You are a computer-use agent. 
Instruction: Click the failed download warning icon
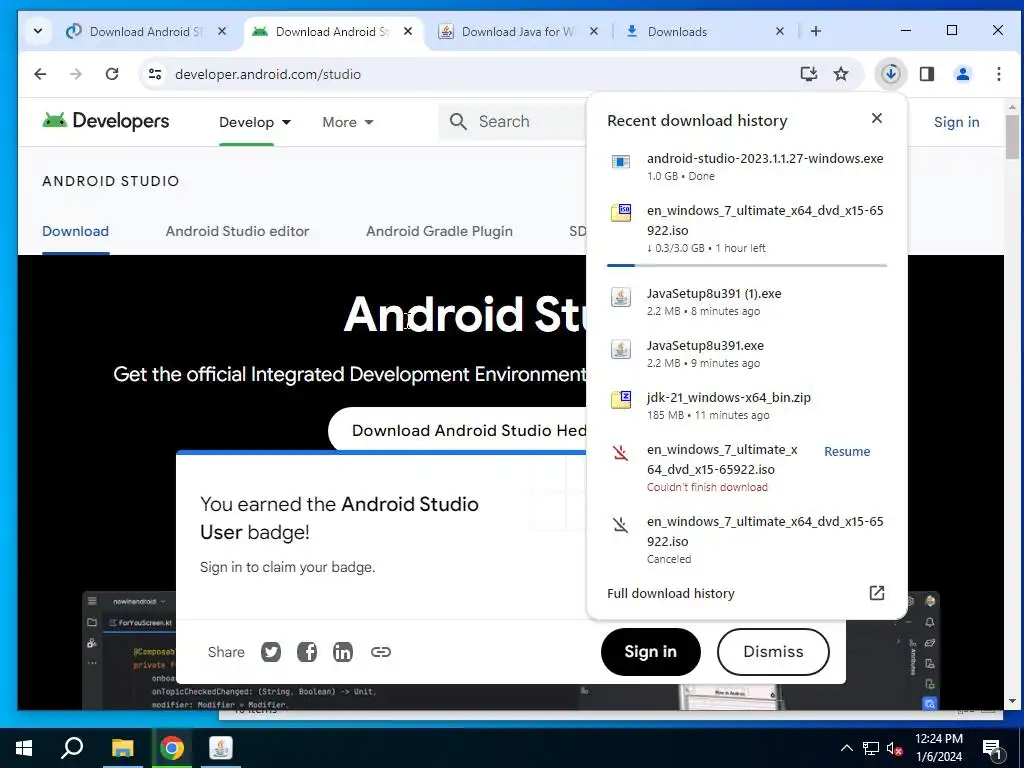[x=620, y=452]
